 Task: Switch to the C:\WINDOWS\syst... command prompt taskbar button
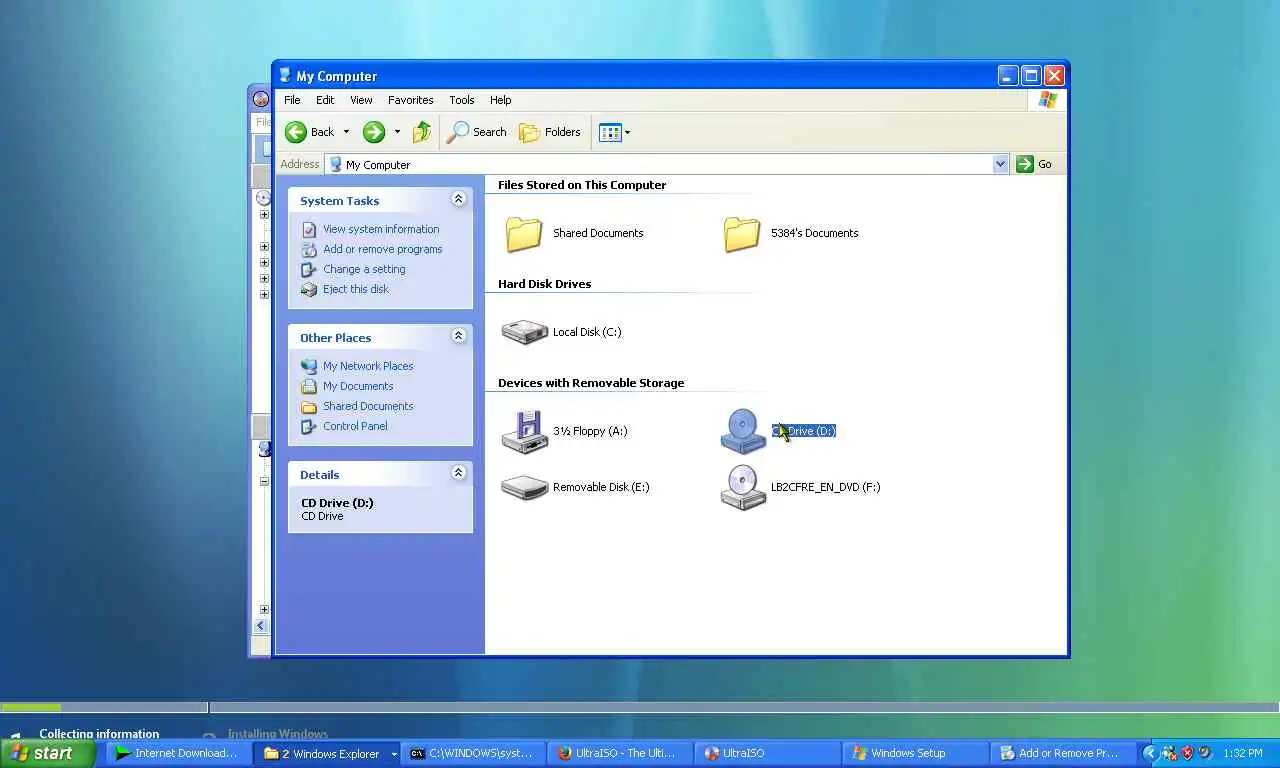475,754
